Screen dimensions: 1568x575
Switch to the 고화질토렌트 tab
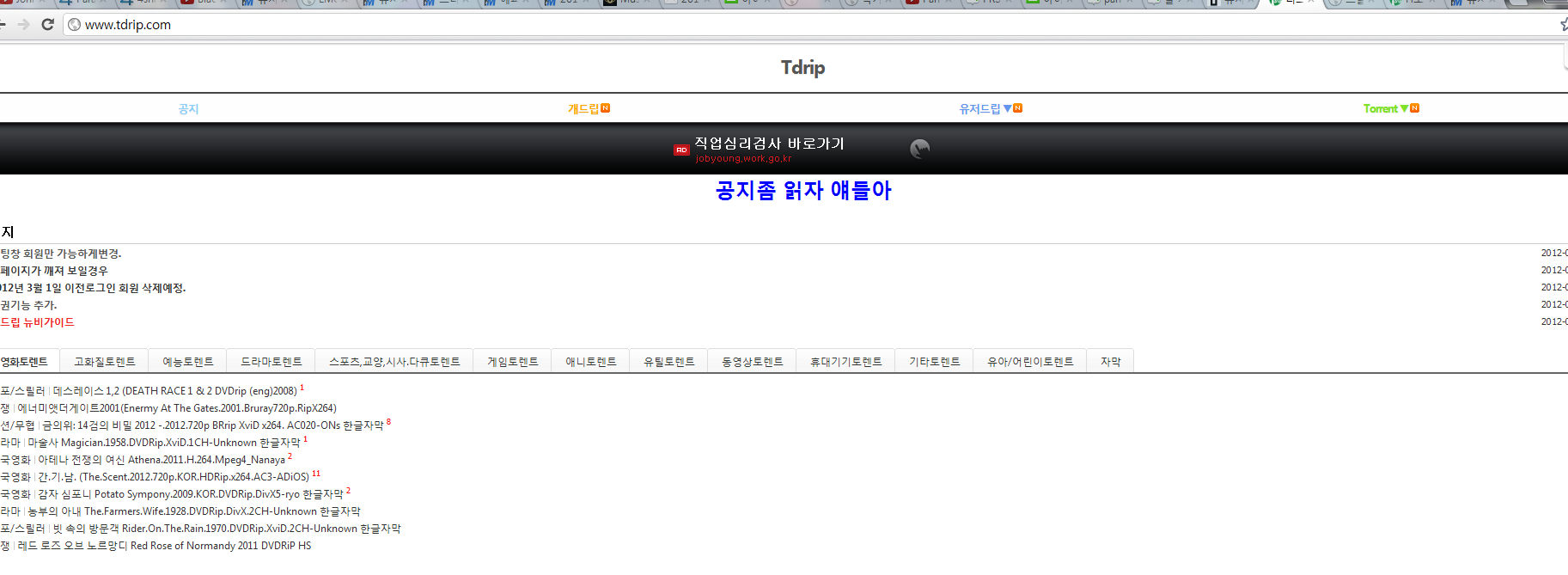point(104,362)
